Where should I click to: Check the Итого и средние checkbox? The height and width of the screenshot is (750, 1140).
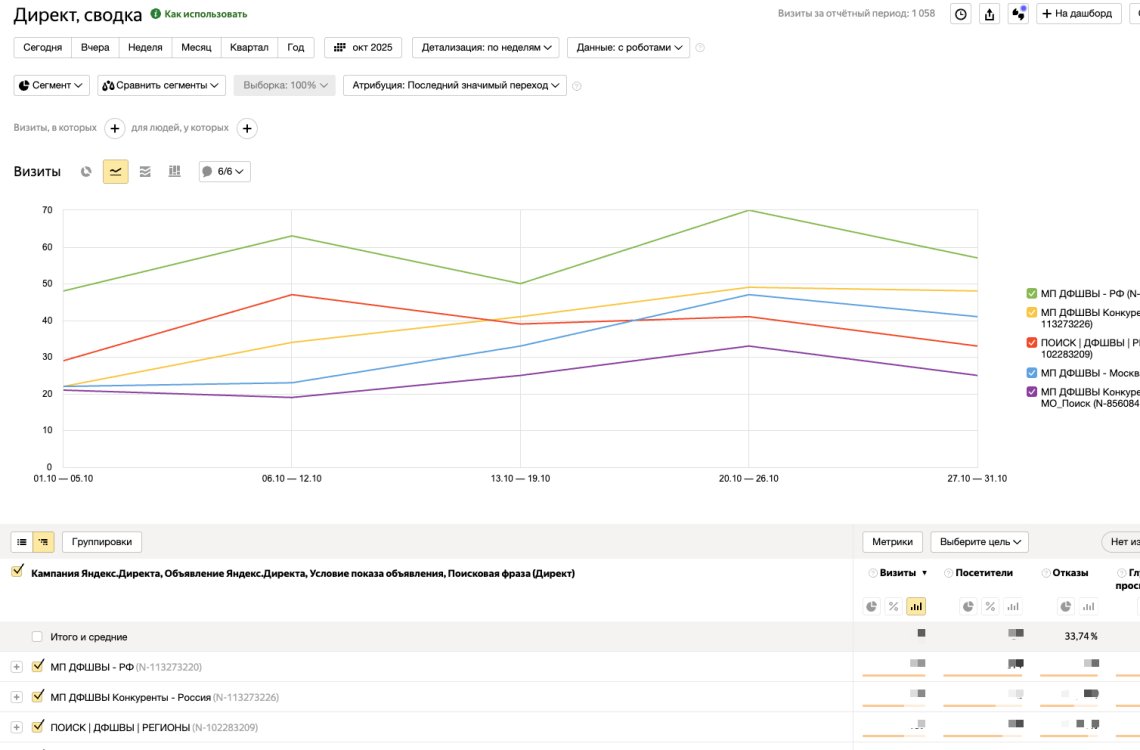(37, 637)
